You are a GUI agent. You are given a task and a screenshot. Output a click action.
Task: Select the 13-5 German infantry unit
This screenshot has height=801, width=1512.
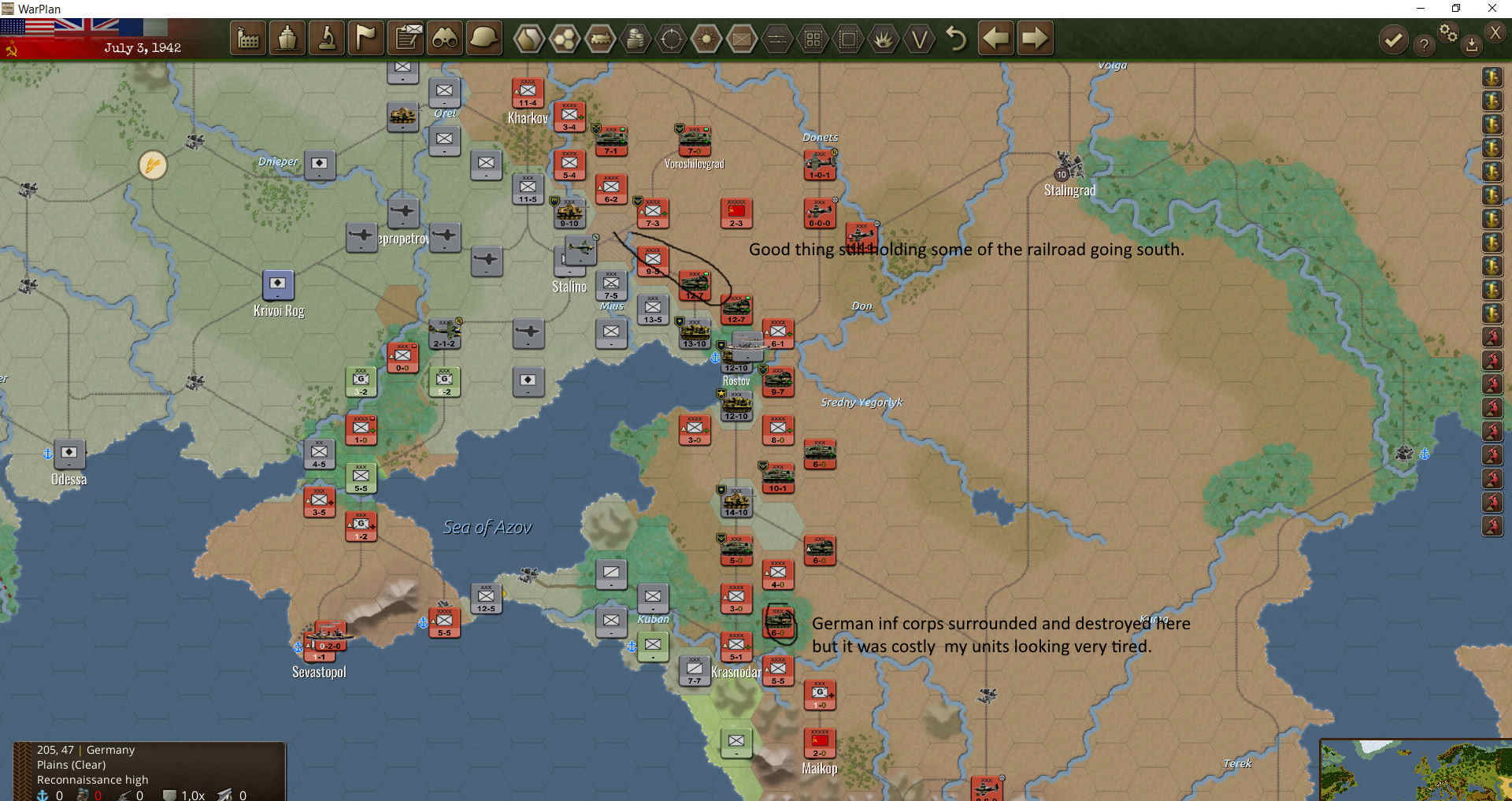[653, 310]
